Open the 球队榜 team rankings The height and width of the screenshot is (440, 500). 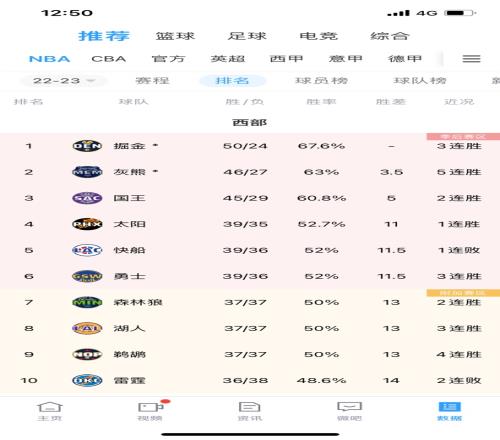[420, 81]
